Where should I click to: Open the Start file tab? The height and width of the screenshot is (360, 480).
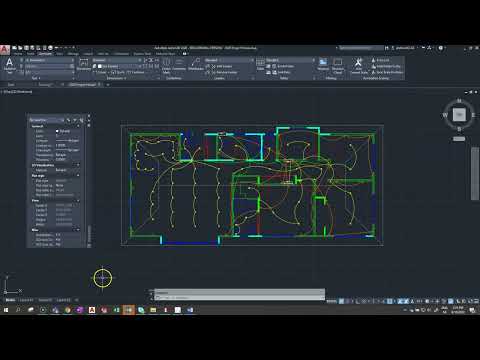[x=11, y=85]
